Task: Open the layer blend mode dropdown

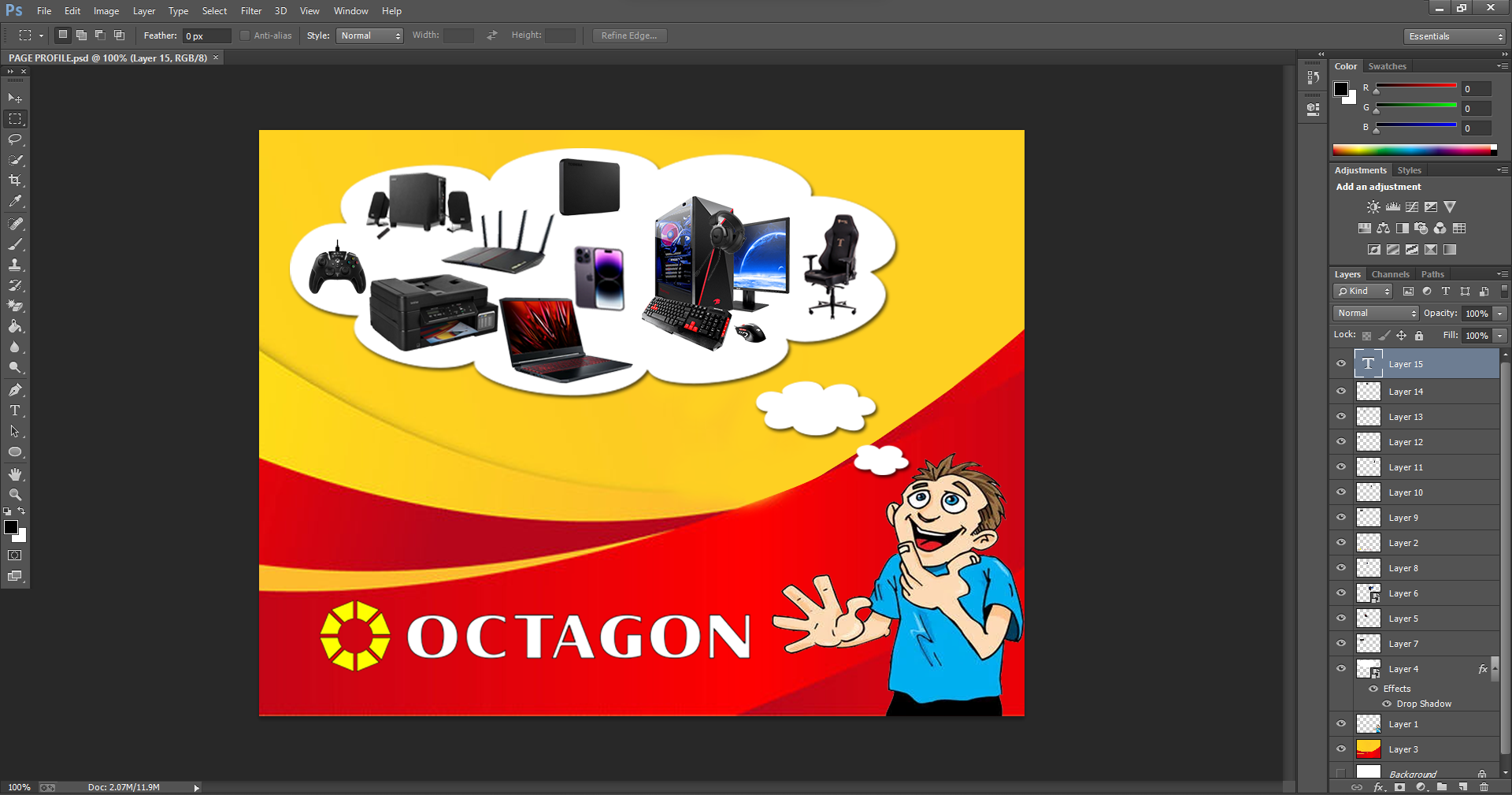Action: point(1375,313)
